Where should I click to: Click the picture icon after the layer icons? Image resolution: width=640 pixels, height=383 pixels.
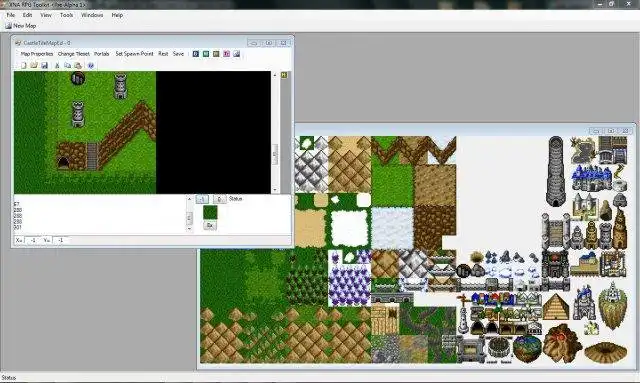(x=237, y=54)
